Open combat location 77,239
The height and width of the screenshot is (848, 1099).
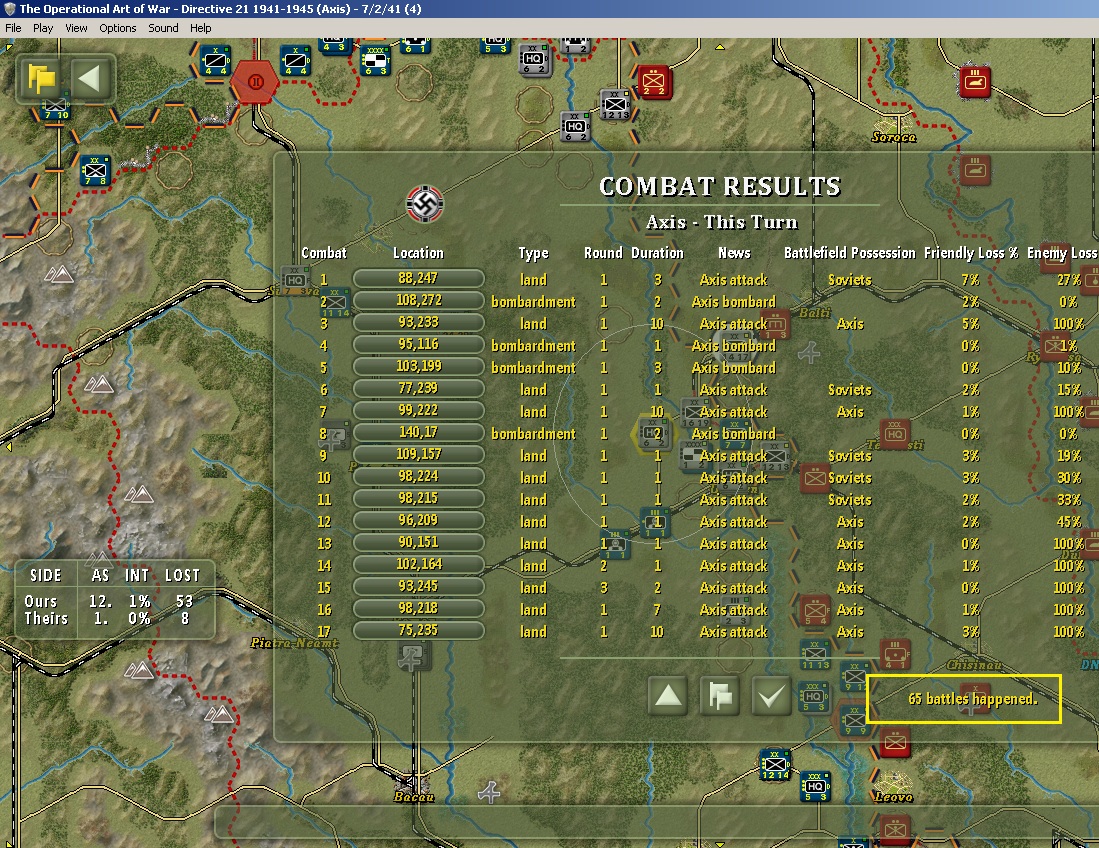click(x=418, y=388)
